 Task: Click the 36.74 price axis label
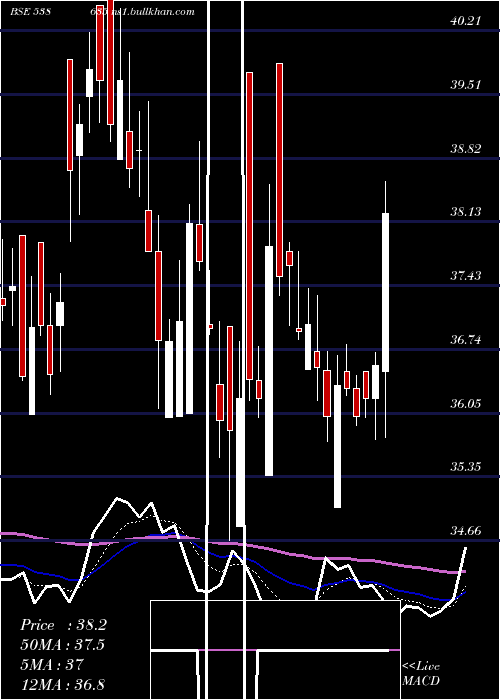466,340
